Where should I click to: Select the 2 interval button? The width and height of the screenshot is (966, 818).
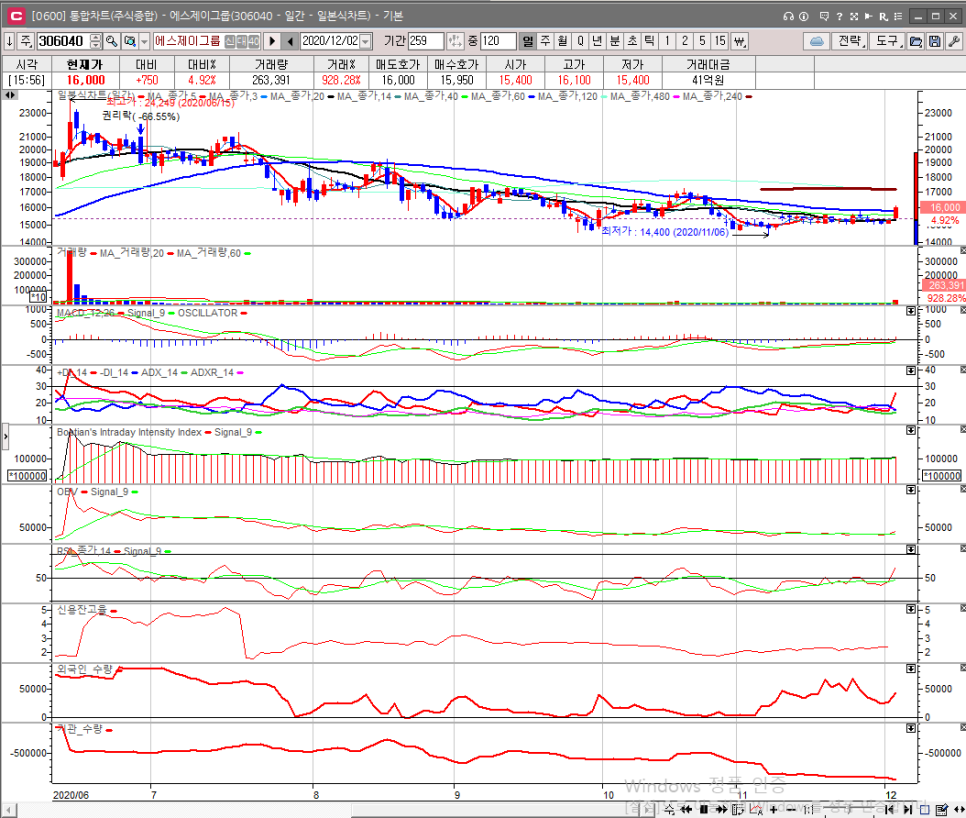[684, 41]
